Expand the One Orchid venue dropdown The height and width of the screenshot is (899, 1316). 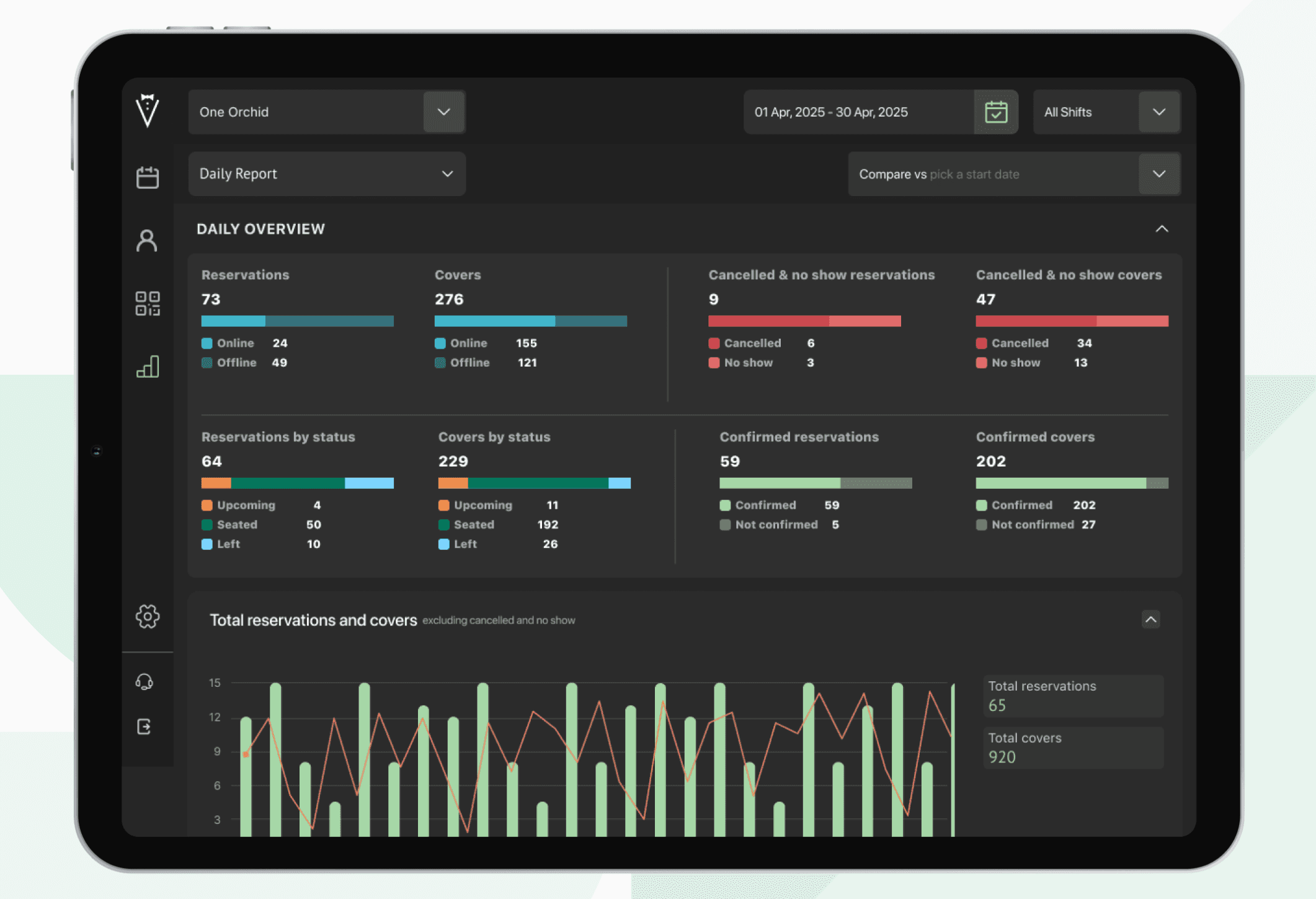(x=443, y=112)
